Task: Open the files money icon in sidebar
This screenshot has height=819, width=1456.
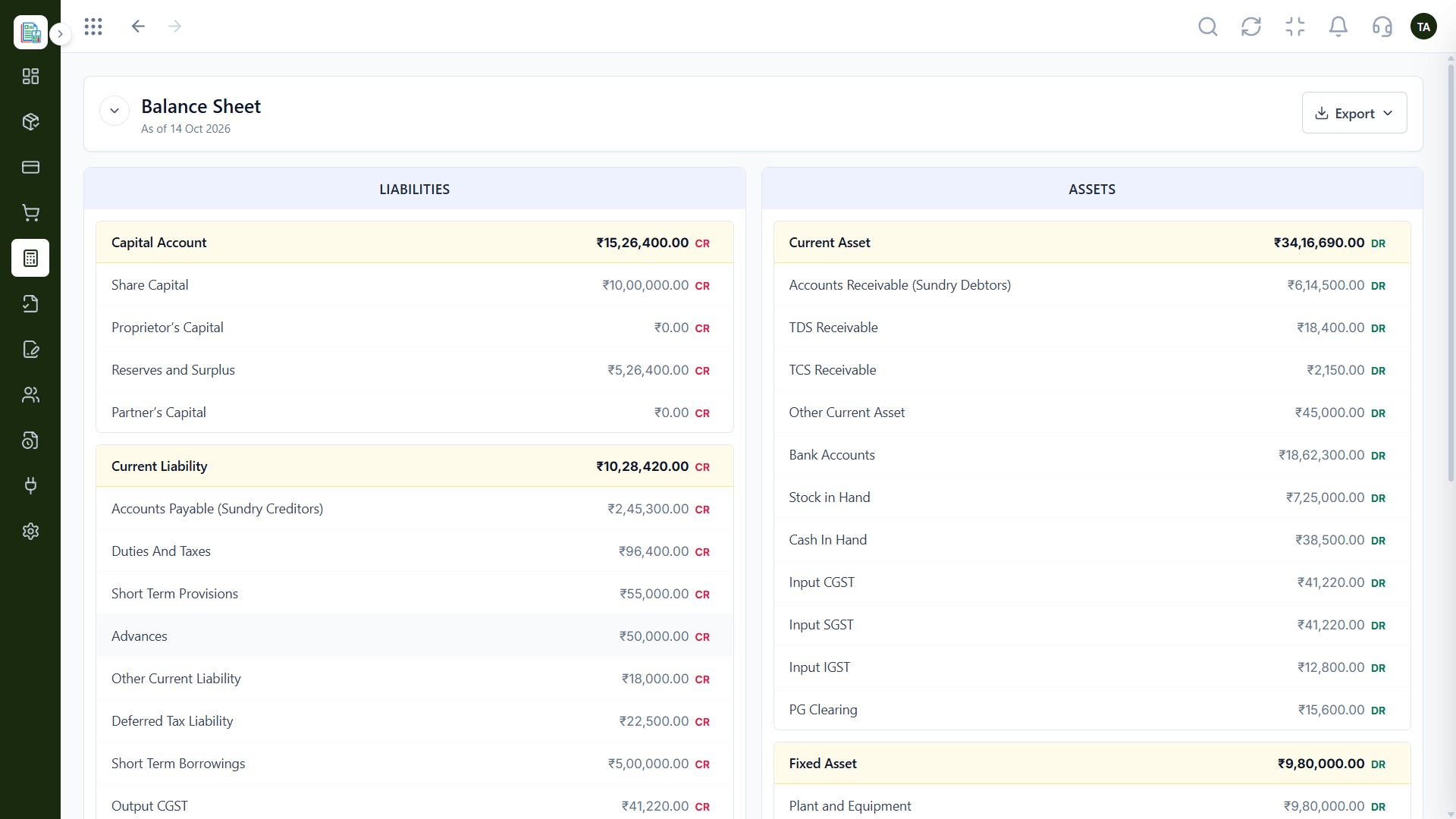Action: (30, 441)
